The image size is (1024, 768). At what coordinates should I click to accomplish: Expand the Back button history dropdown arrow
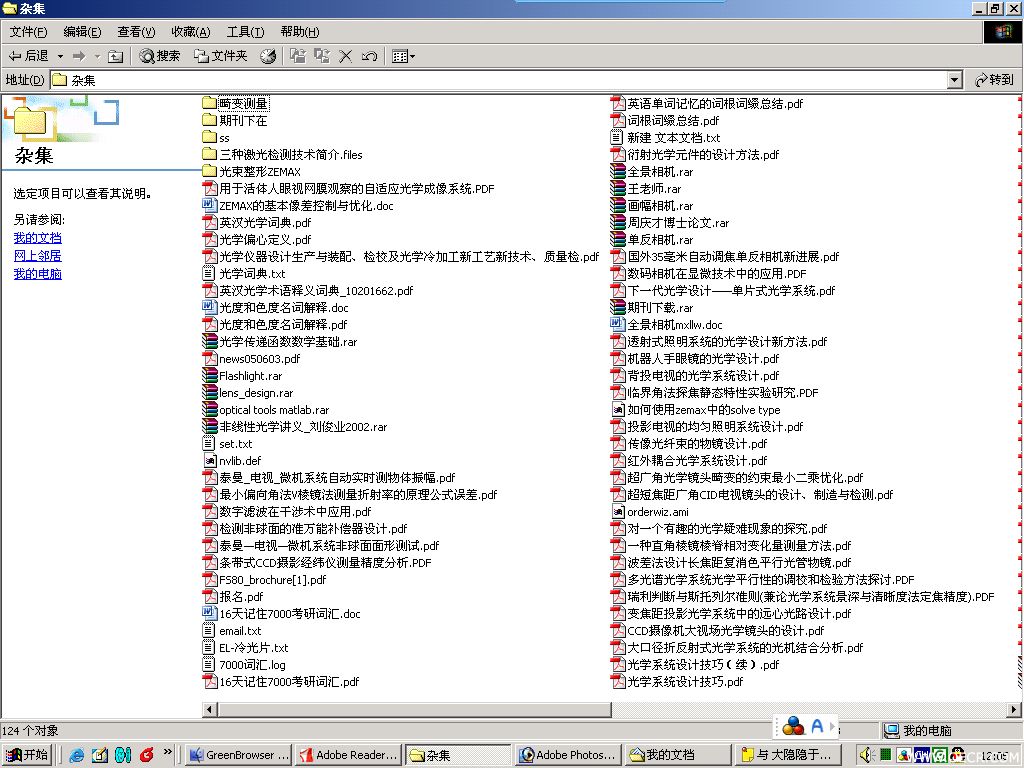tap(60, 57)
